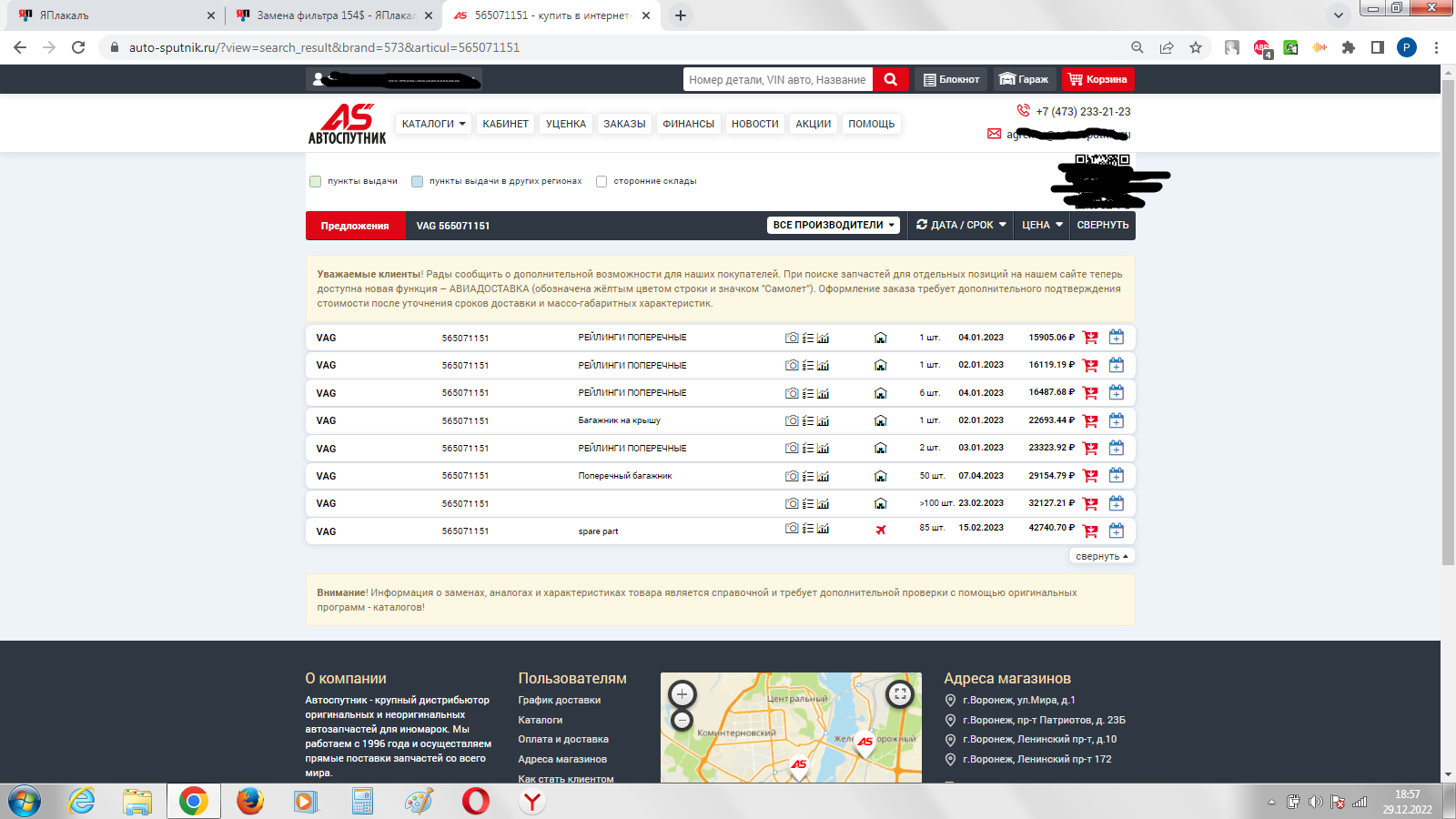1456x819 pixels.
Task: Click the red airplane air-delivery icon
Action: [880, 530]
